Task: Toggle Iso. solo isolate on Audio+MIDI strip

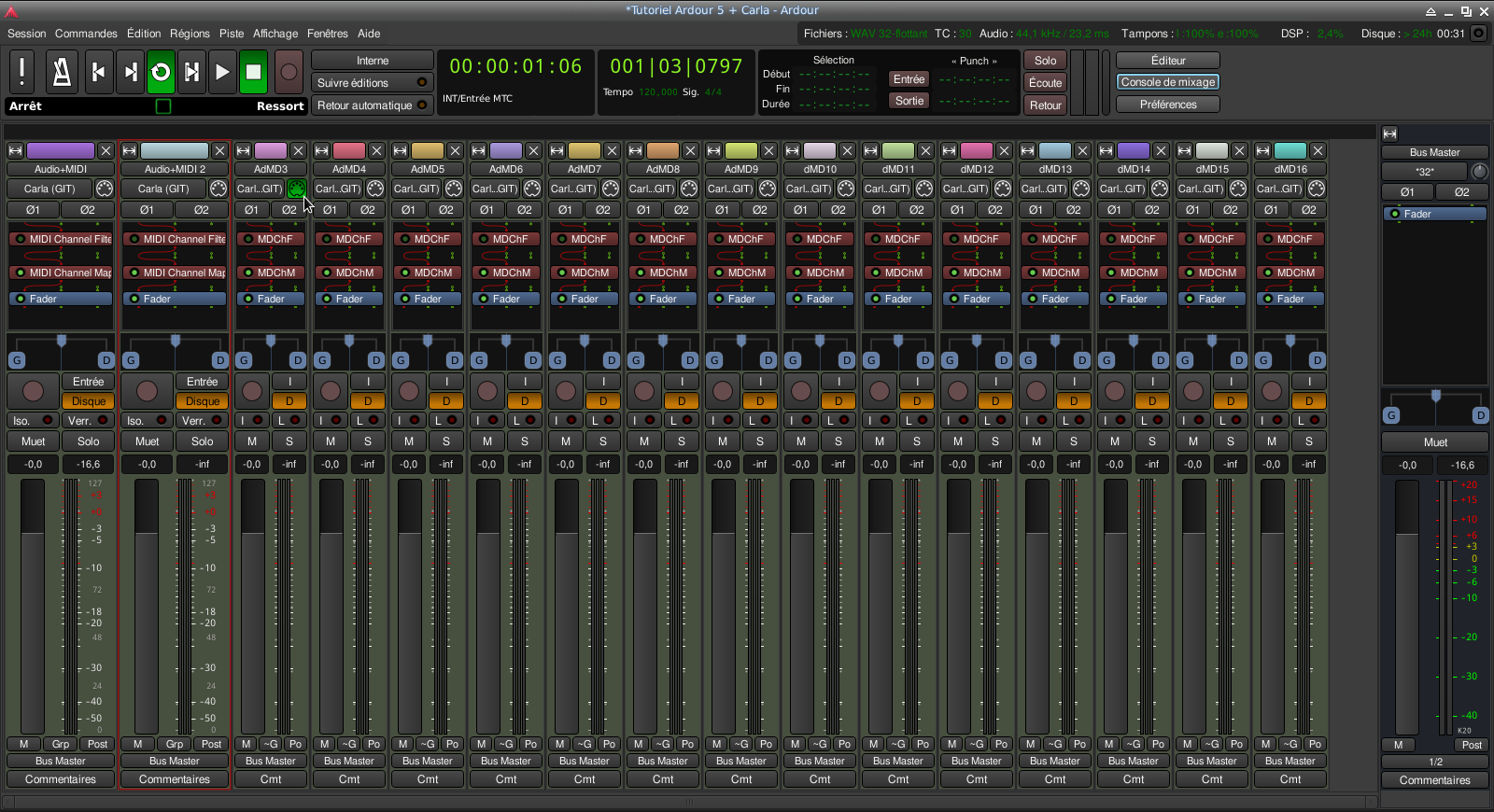Action: click(x=34, y=421)
